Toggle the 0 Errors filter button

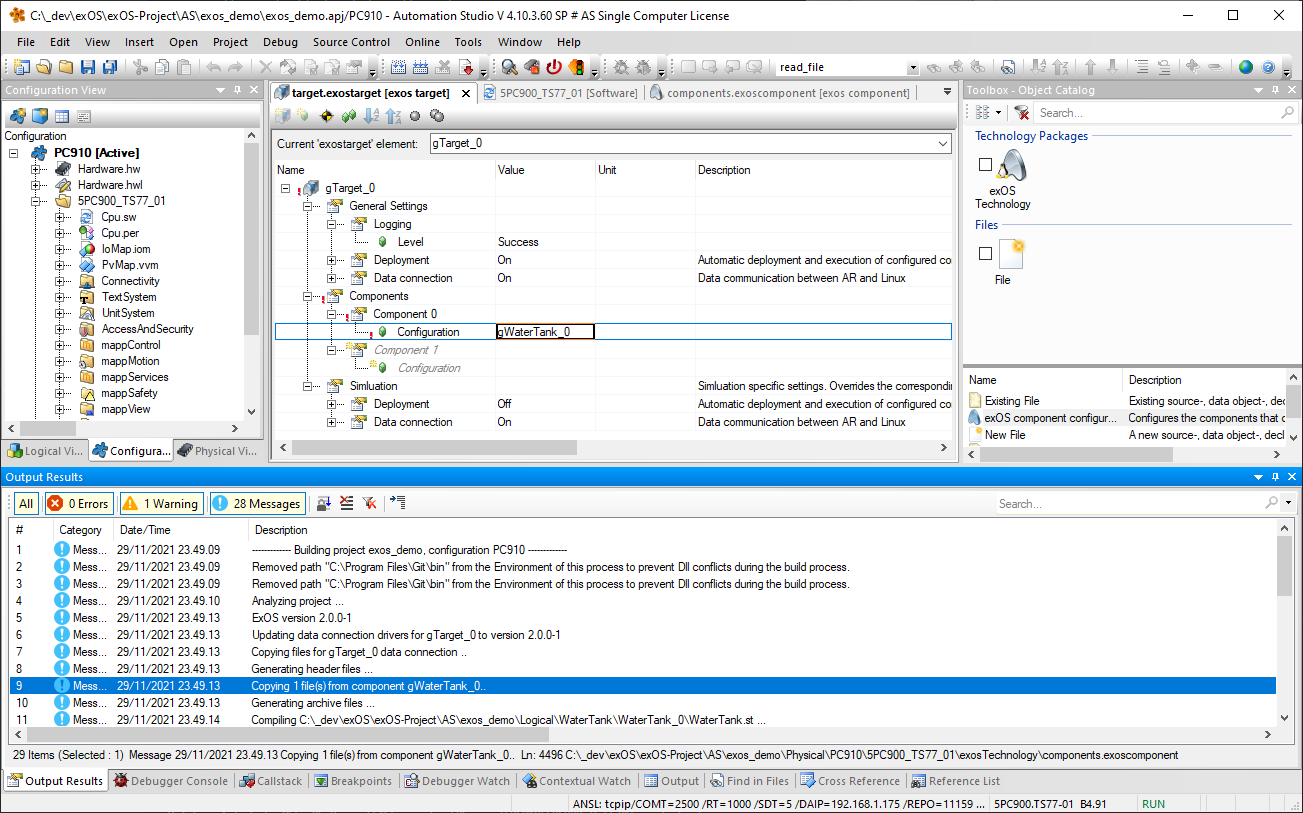78,503
